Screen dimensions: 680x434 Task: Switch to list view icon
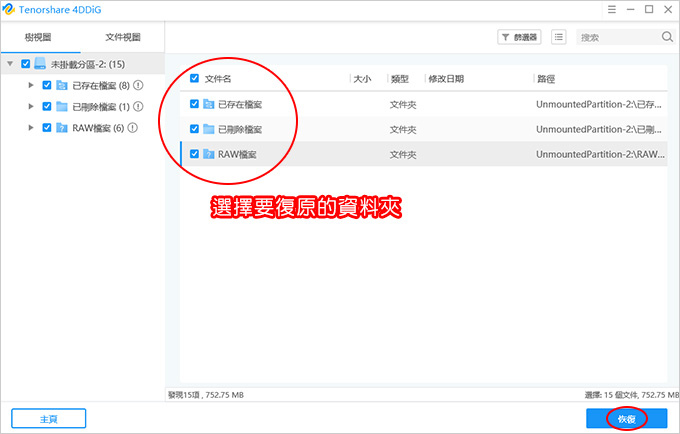[559, 37]
